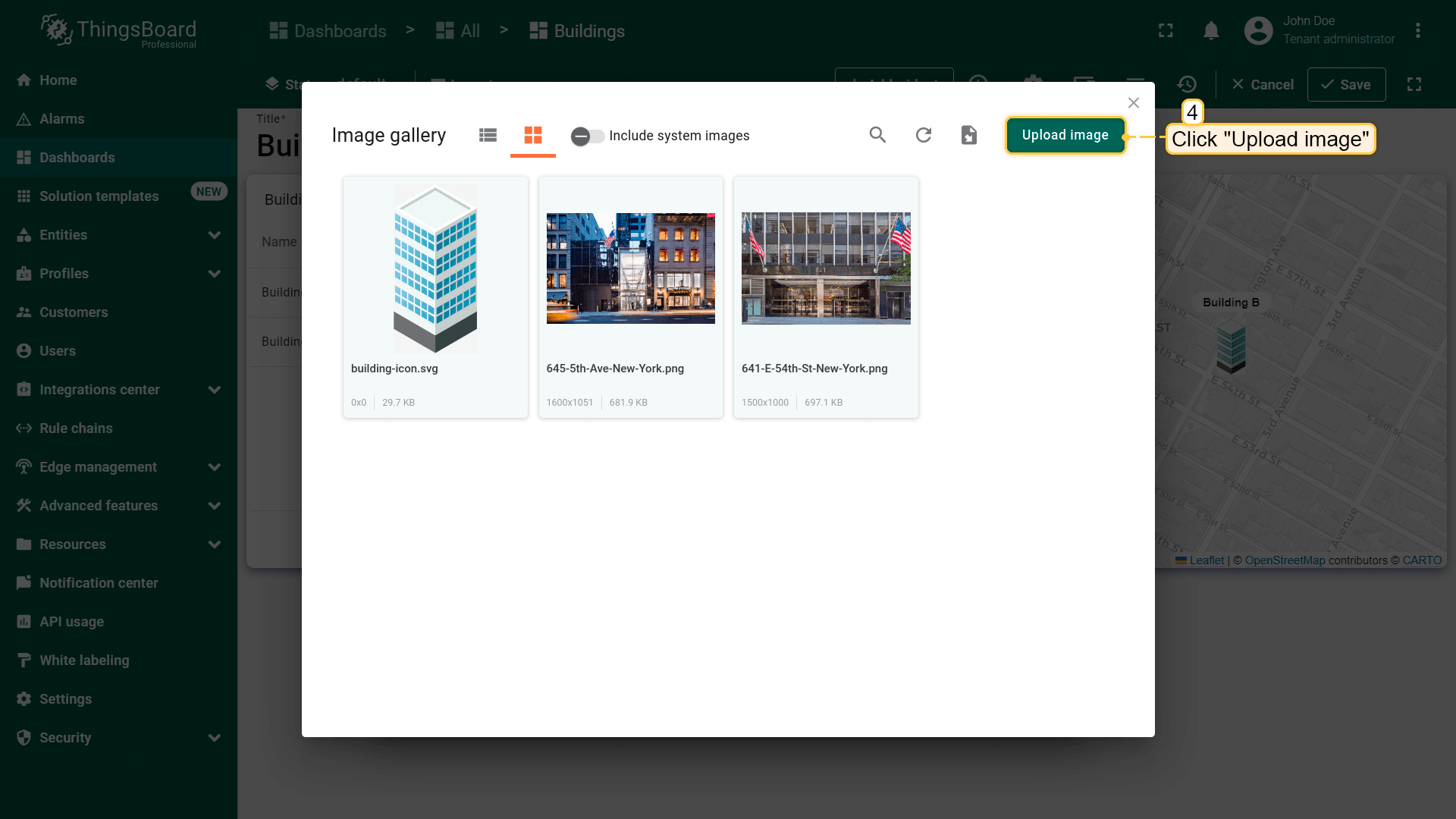The image size is (1456, 819).
Task: Expand Security sidebar section
Action: (x=215, y=738)
